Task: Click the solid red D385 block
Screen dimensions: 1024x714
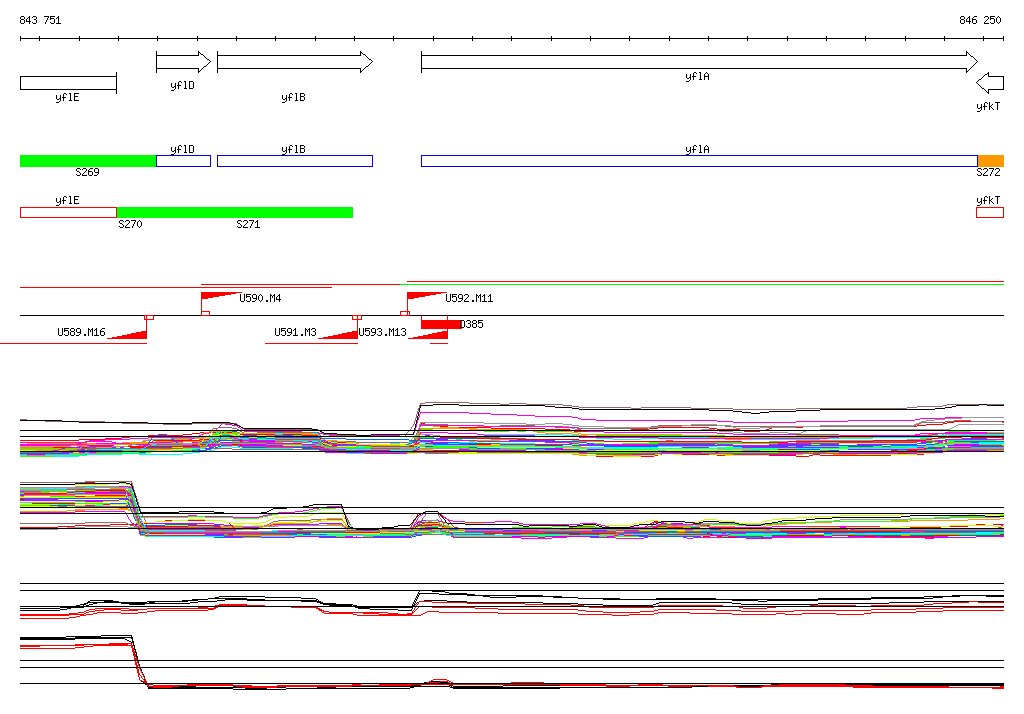Action: [441, 324]
